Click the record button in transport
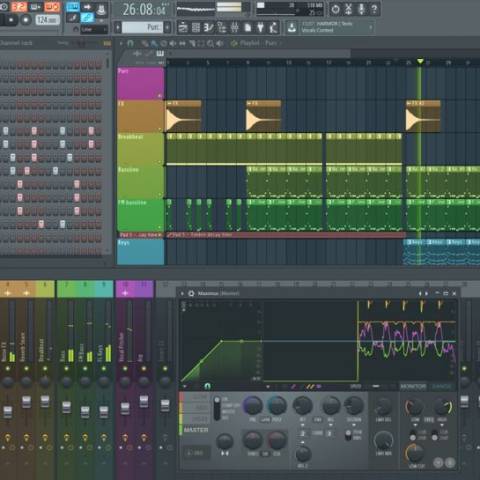This screenshot has width=480, height=480. click(x=25, y=20)
